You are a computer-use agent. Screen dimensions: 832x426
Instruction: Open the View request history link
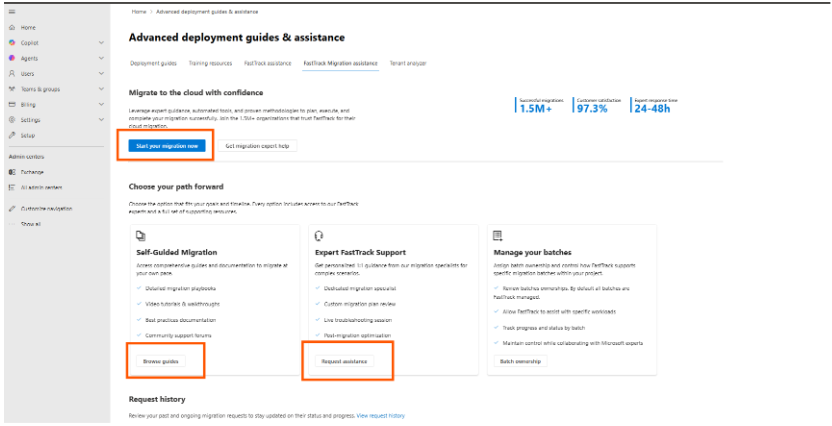381,415
